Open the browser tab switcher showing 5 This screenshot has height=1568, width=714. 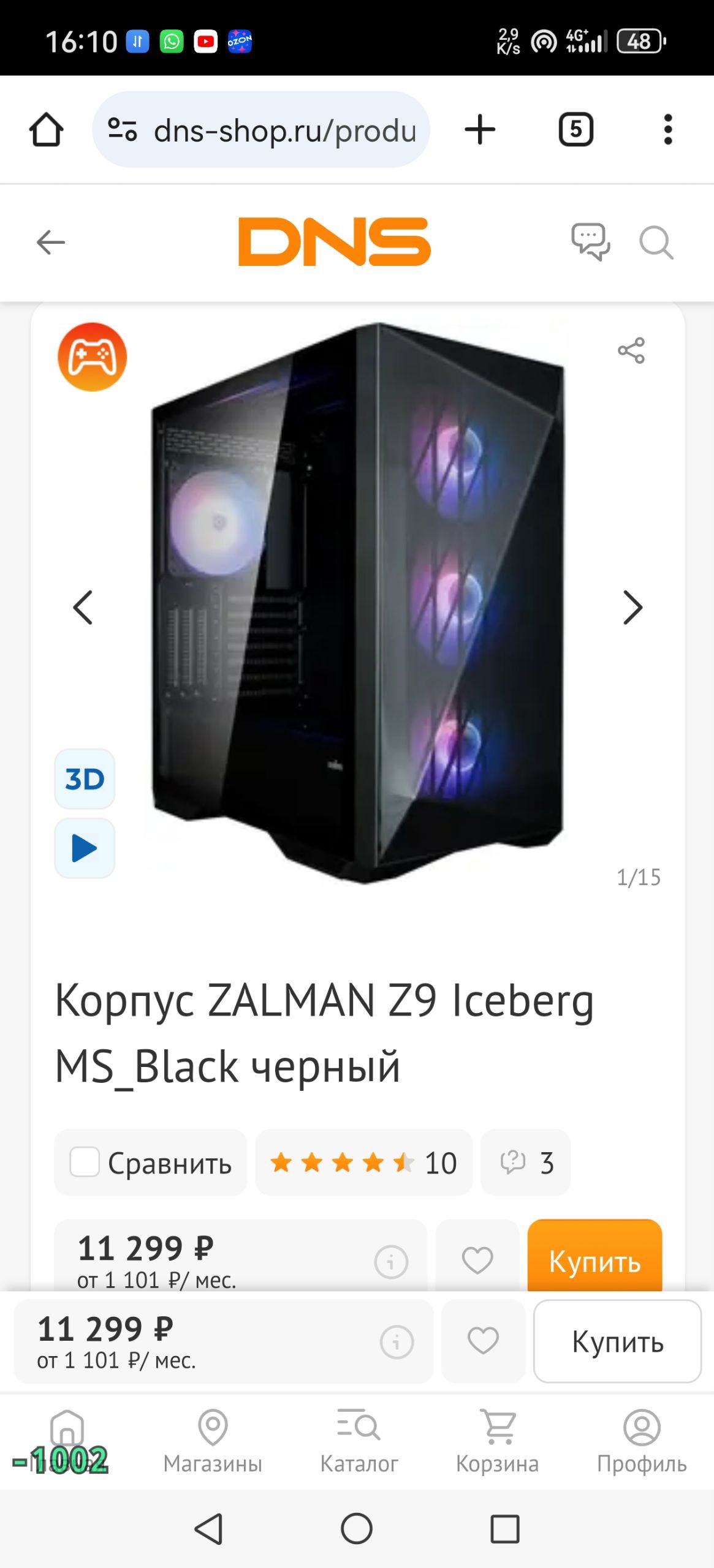[x=575, y=129]
